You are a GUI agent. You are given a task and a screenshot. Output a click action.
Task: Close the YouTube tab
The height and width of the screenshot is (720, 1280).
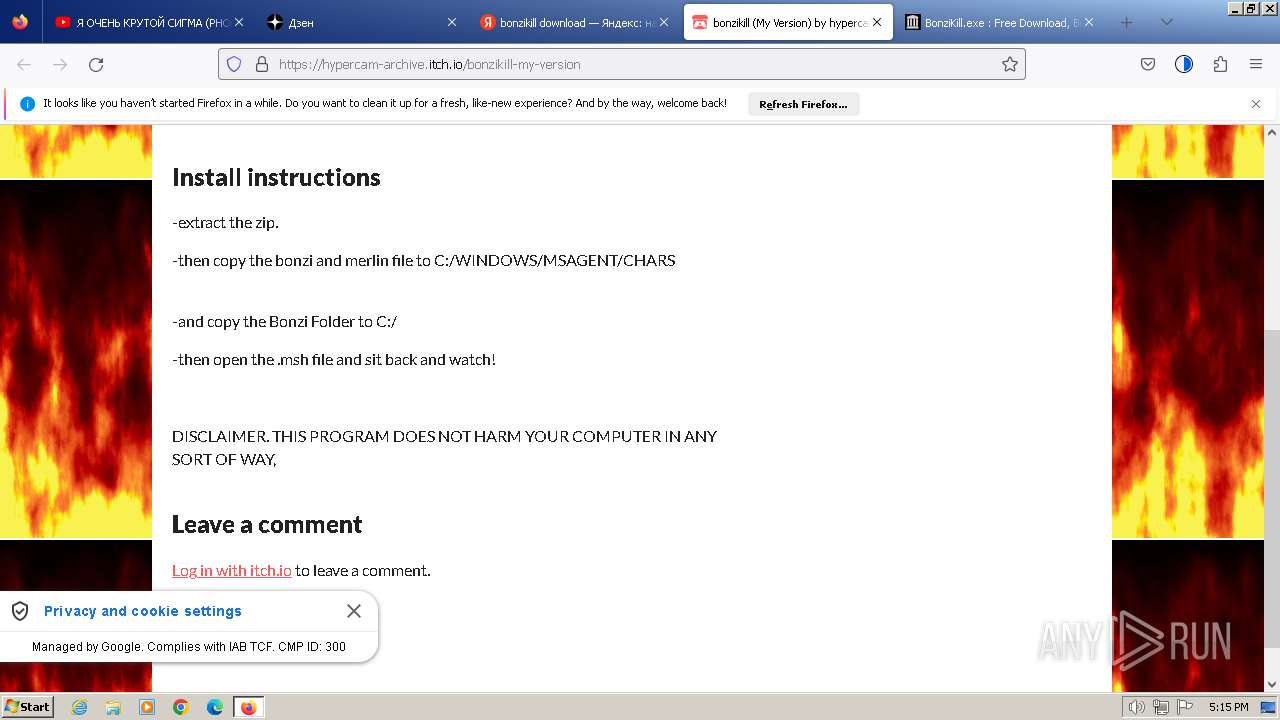coord(238,22)
